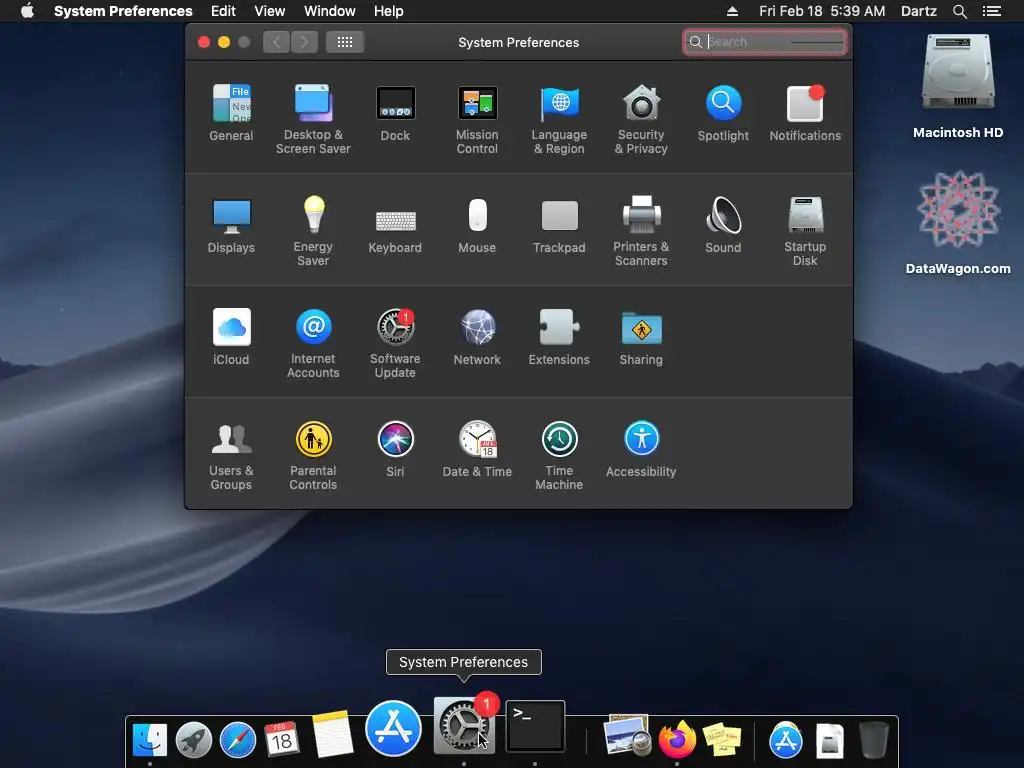Open Language & Region preferences
This screenshot has width=1024, height=768.
pyautogui.click(x=559, y=119)
